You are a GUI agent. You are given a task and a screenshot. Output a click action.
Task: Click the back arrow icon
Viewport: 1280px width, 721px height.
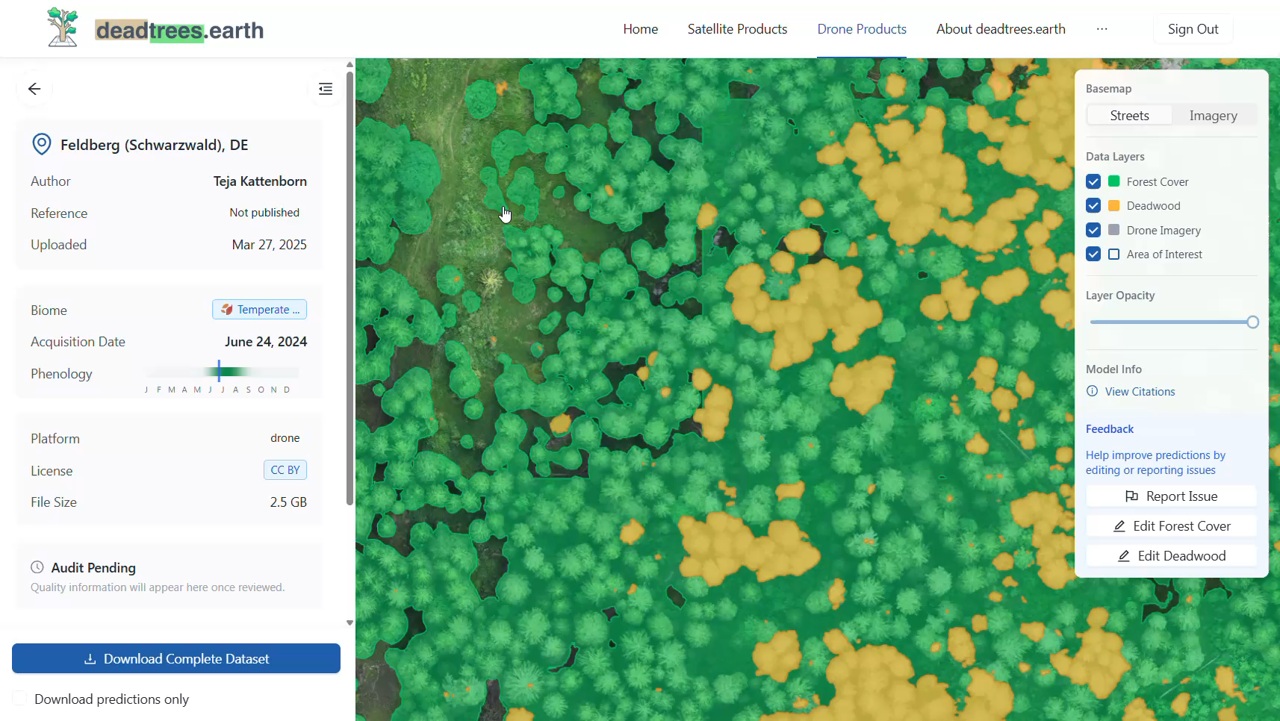point(34,89)
